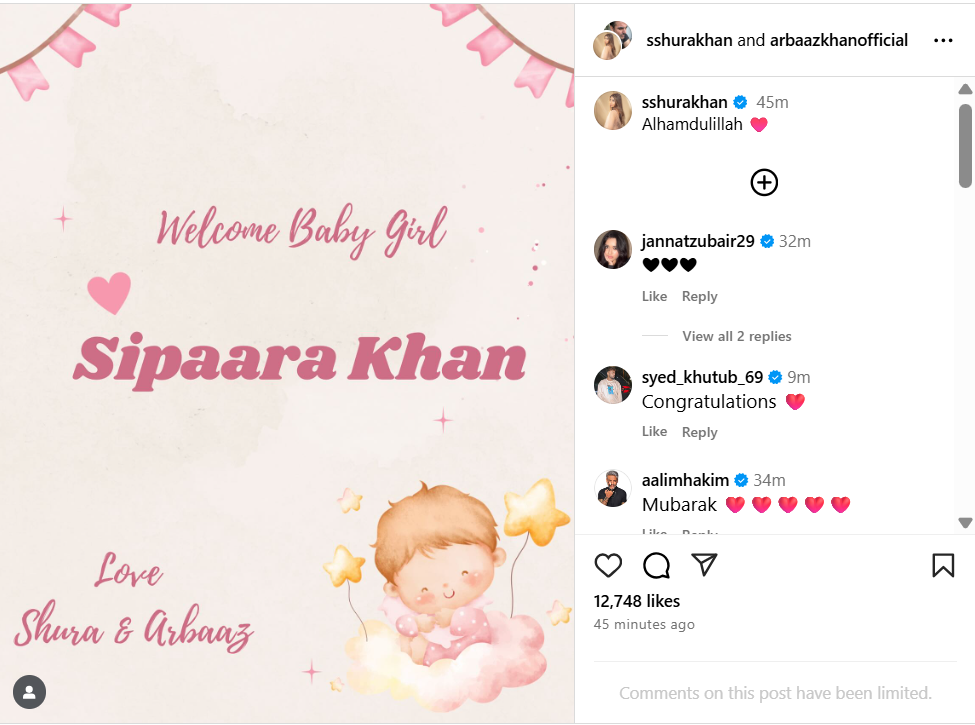Click the comments scrollbar thumb
This screenshot has height=725, width=975.
coord(965,145)
